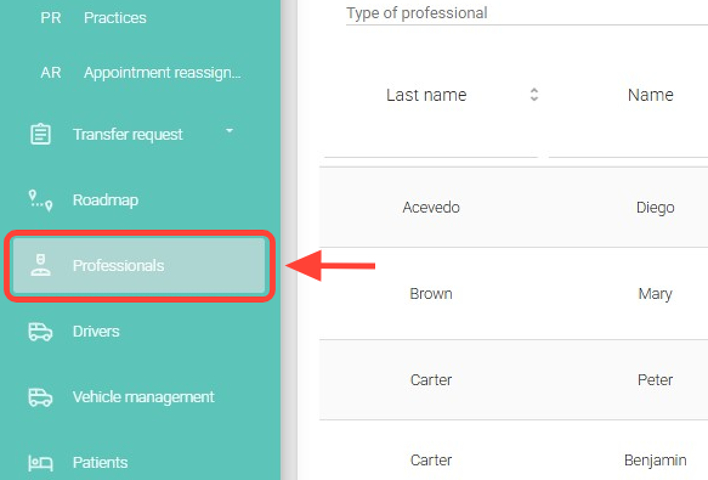Screen dimensions: 708x480
Task: Open the Practices menu item
Action: click(115, 18)
